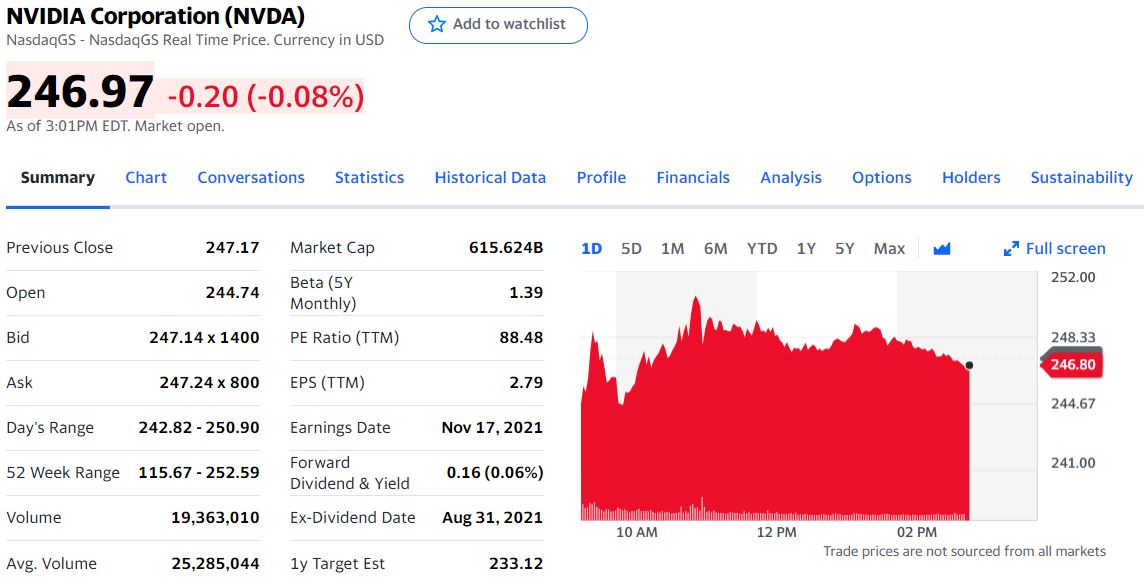Open the Holders tab
This screenshot has width=1144, height=587.
tap(971, 178)
